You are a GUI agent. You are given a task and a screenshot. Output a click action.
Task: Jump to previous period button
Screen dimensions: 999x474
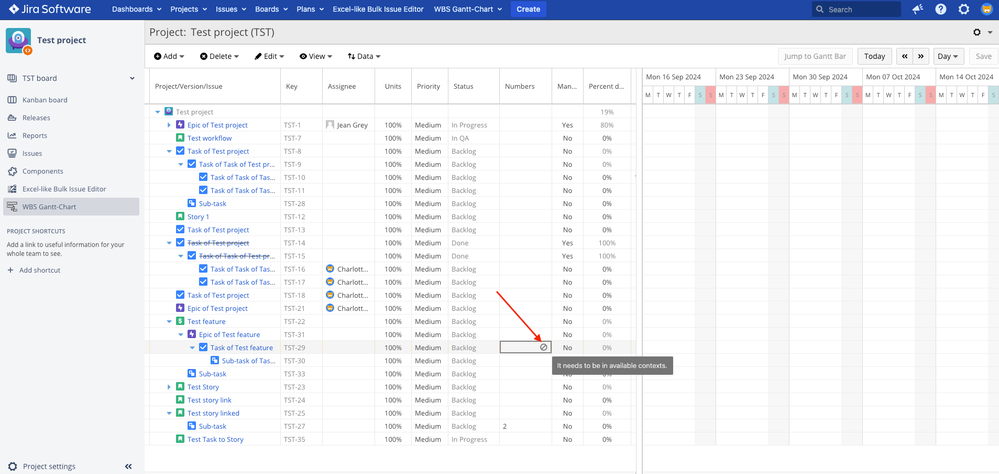pyautogui.click(x=905, y=56)
